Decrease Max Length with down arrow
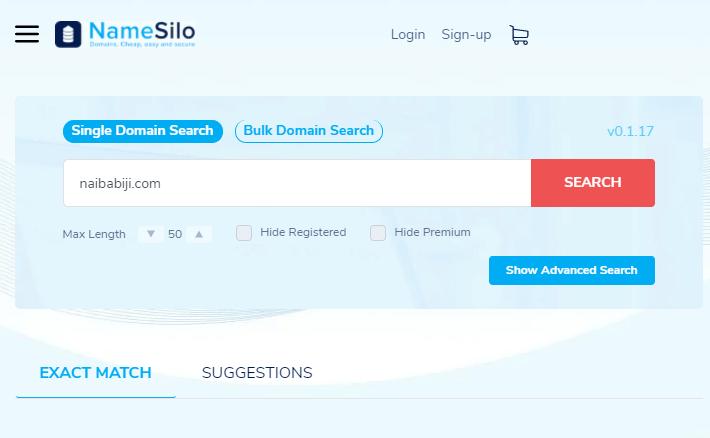The height and width of the screenshot is (438, 710). pos(151,234)
